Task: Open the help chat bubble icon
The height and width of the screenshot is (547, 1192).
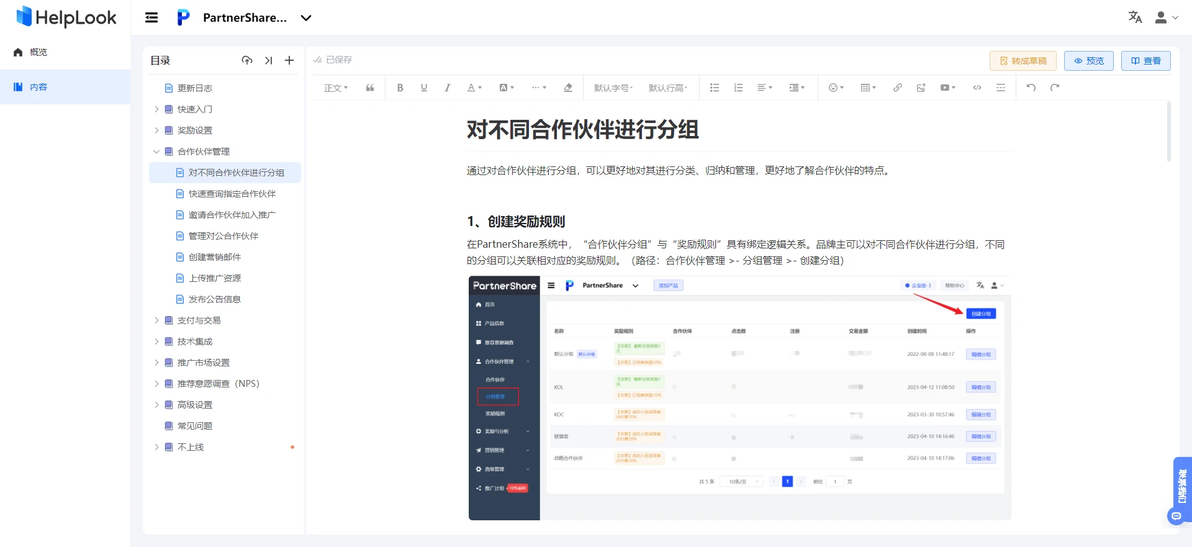Action: tap(1177, 516)
